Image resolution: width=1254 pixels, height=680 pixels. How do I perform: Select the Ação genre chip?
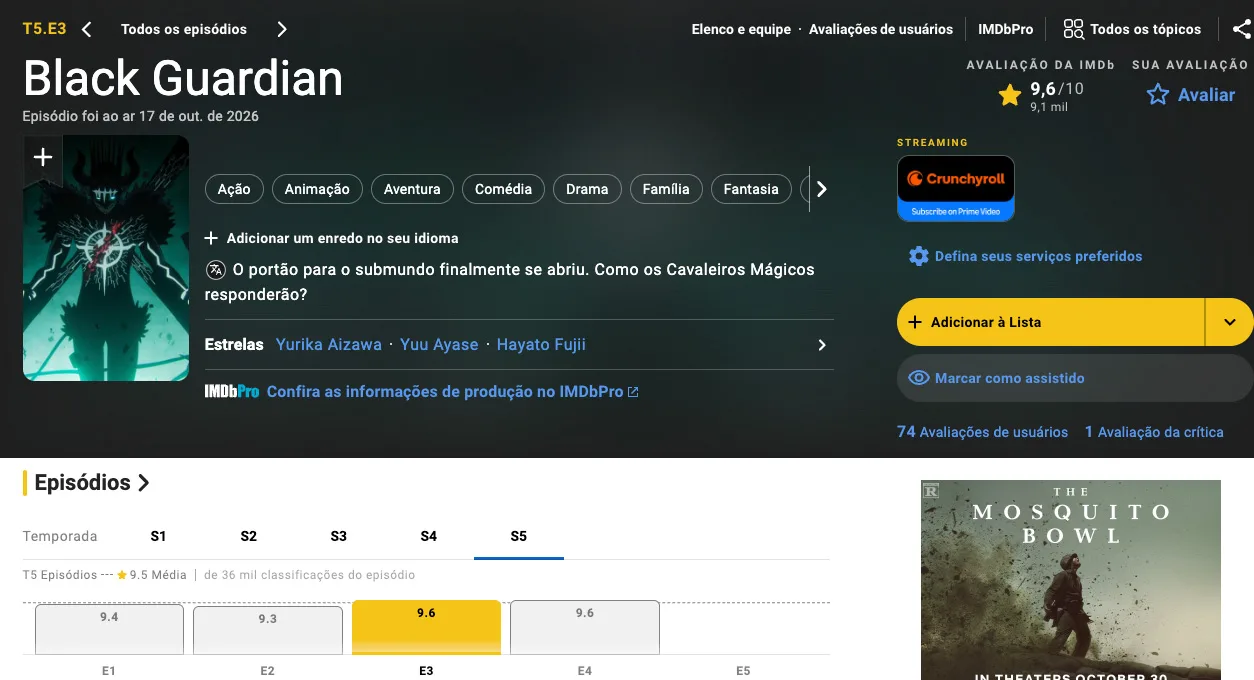[234, 189]
